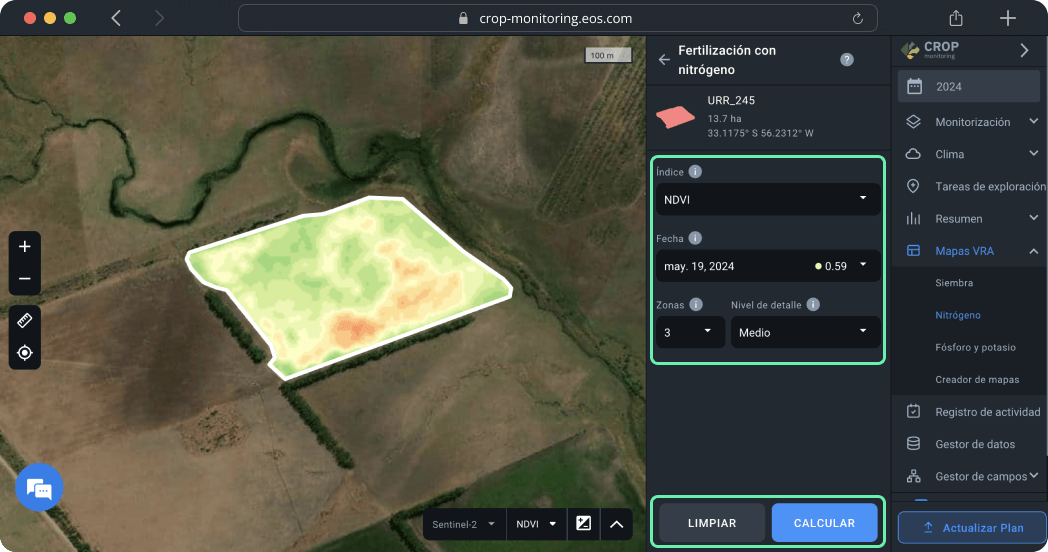Zoom out of the map with minus button
The height and width of the screenshot is (552, 1048).
tap(25, 279)
